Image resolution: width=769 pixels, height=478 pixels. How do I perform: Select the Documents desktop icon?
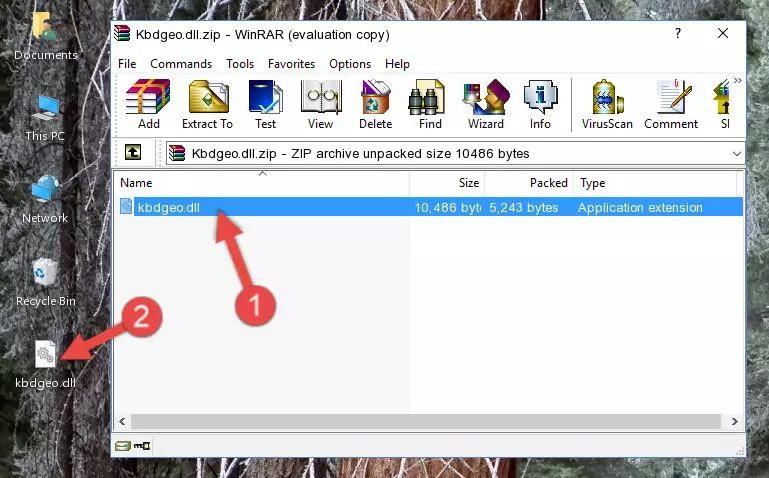(45, 36)
